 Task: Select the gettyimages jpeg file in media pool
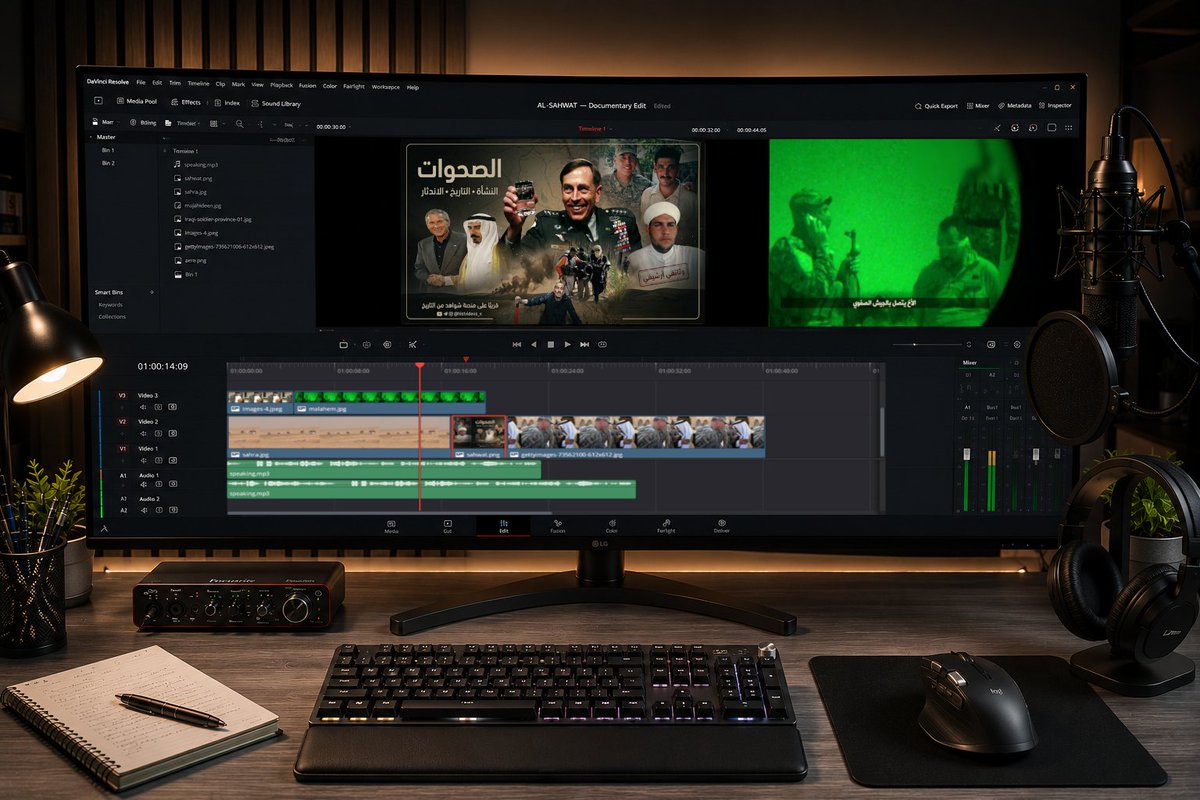[224, 246]
